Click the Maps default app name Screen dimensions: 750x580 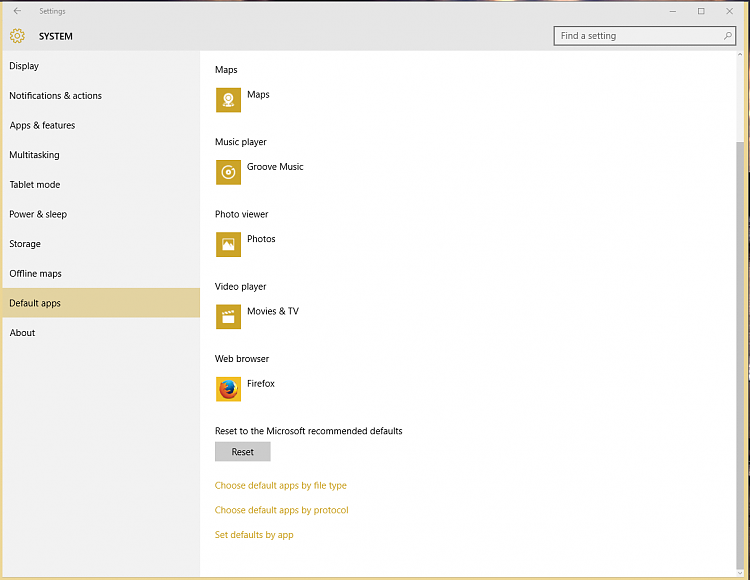tap(258, 95)
